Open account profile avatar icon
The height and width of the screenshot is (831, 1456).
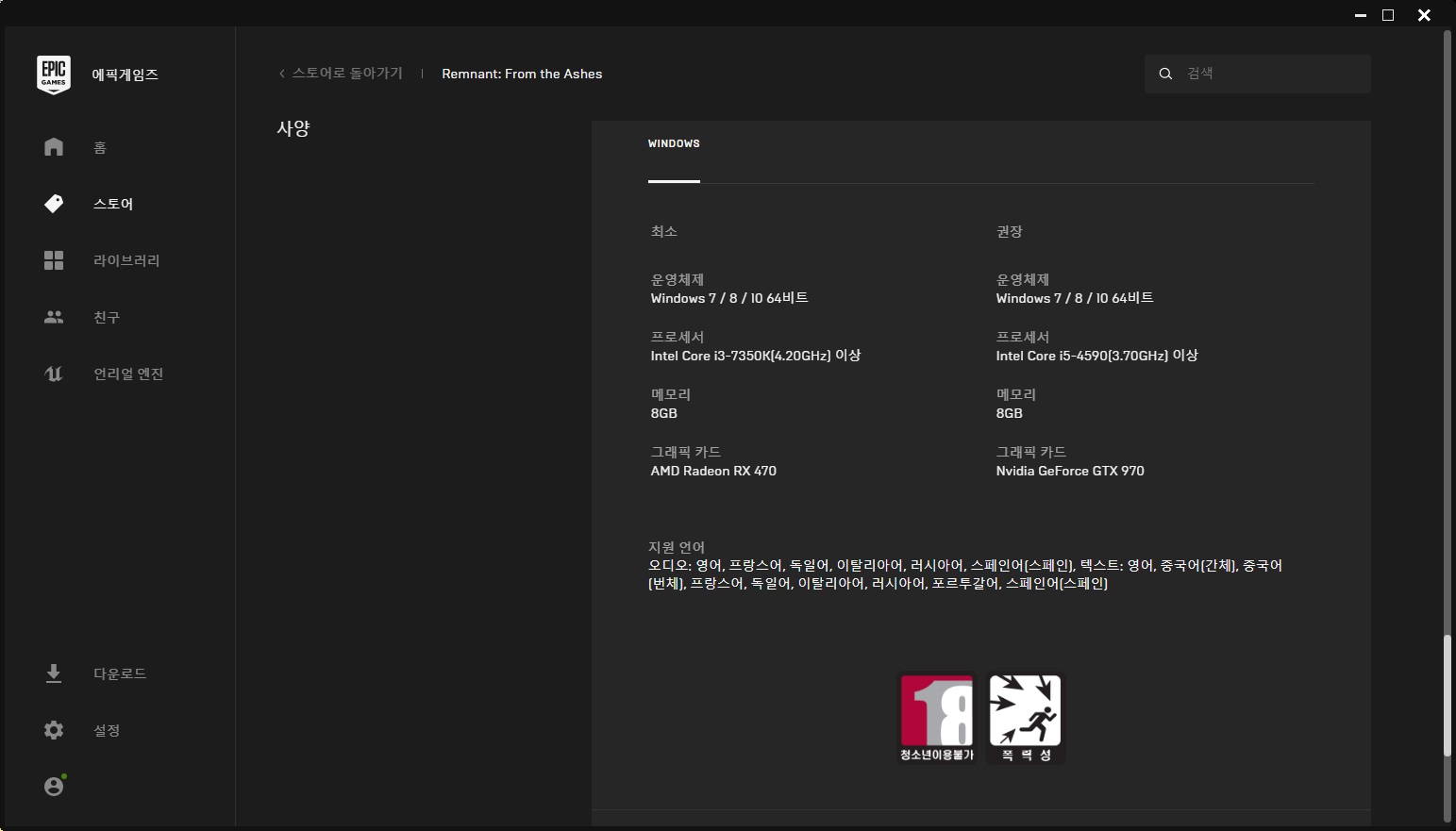click(x=54, y=786)
